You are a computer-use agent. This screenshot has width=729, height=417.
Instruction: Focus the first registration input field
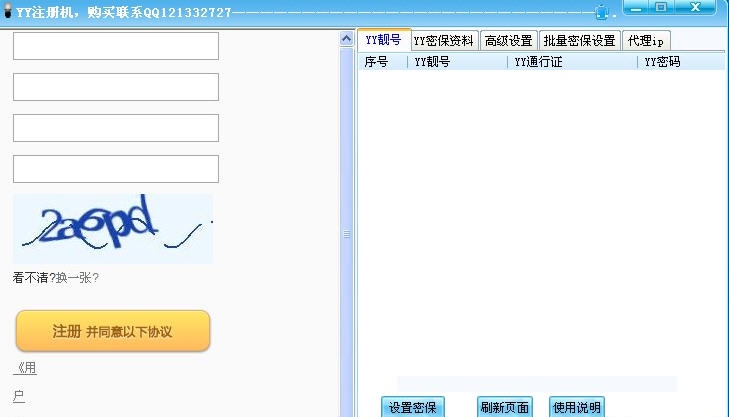tap(116, 46)
